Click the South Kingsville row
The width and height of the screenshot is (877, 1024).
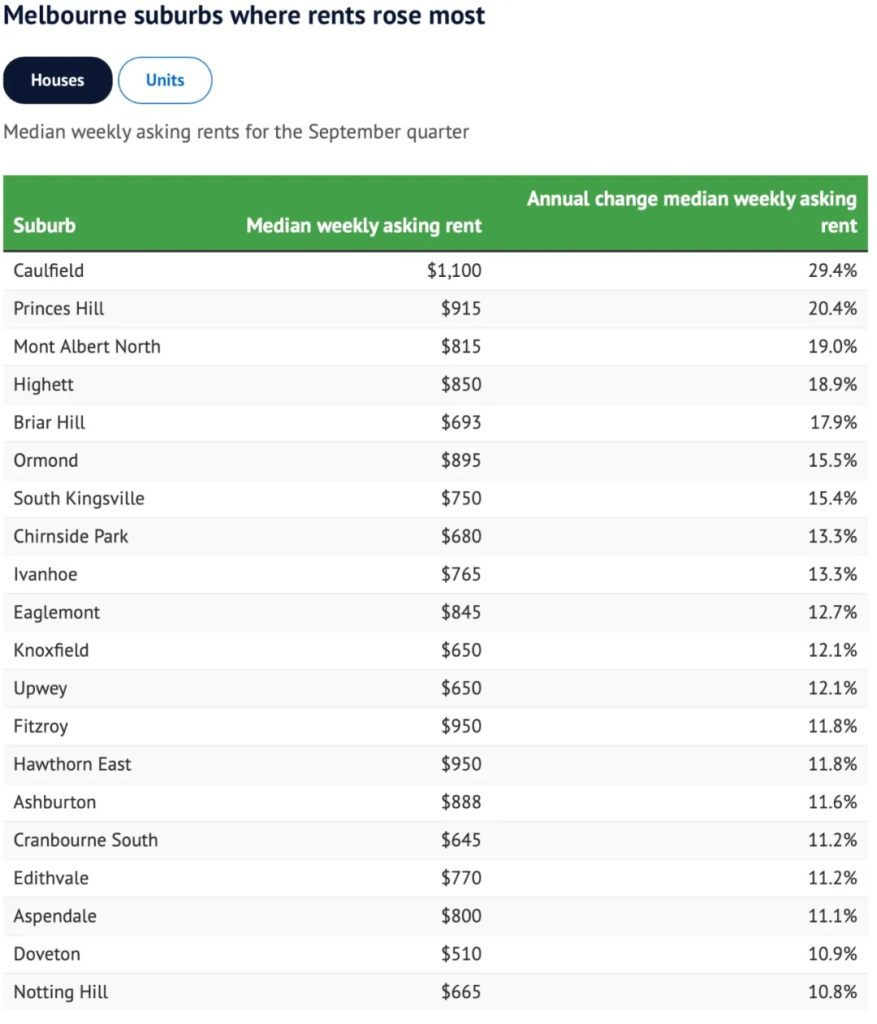click(79, 499)
